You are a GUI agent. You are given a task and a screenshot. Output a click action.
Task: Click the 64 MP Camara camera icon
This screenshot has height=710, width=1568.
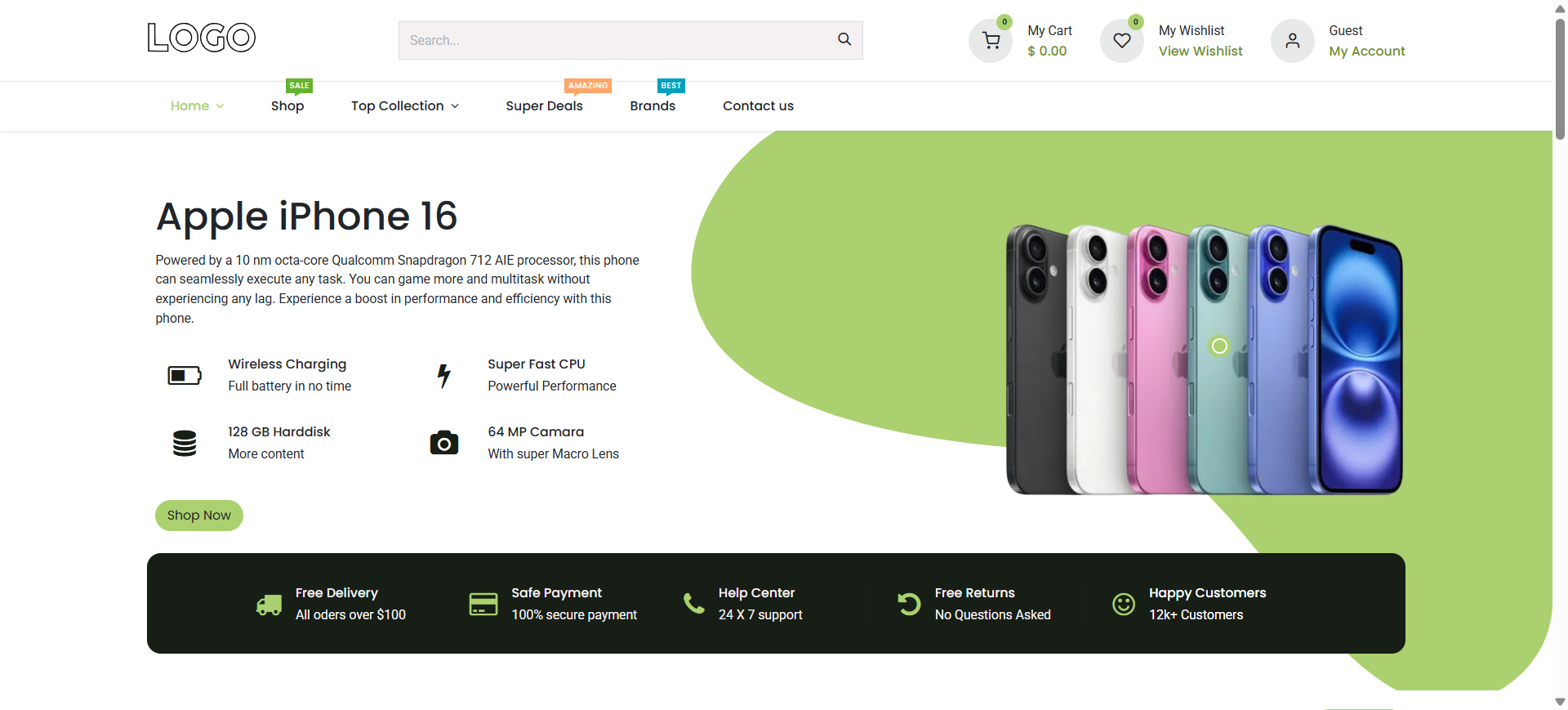(444, 443)
